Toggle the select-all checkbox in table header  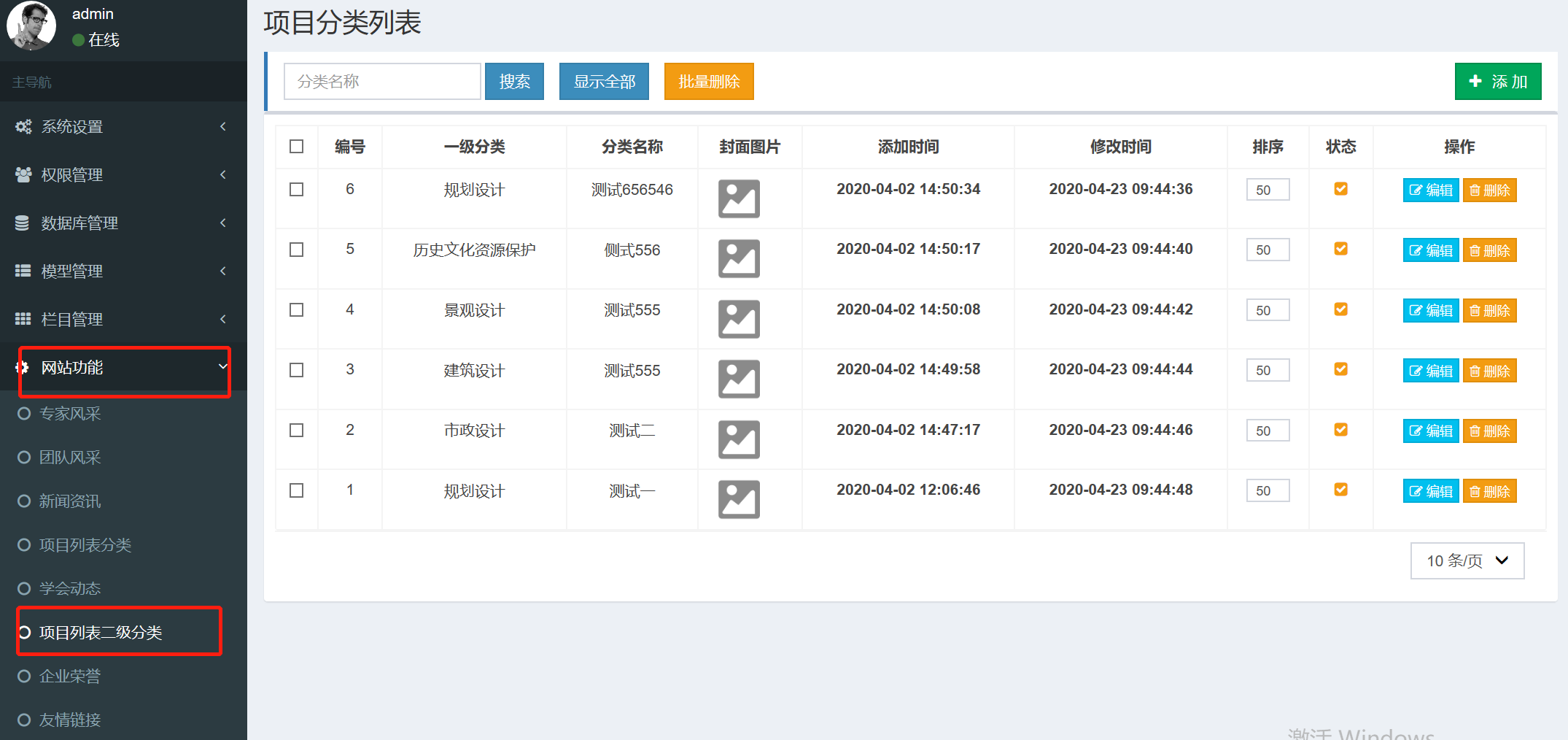click(x=296, y=146)
